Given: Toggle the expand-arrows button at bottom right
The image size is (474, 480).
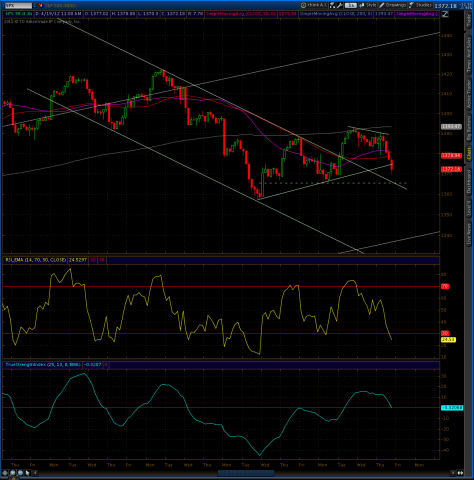Looking at the screenshot, I should (x=460, y=473).
